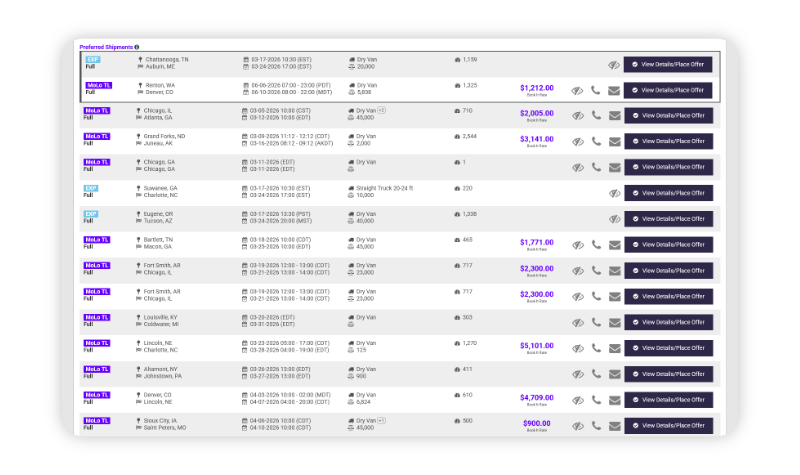The width and height of the screenshot is (800, 475).
Task: View details for Louisville, KY shipment
Action: click(x=668, y=322)
